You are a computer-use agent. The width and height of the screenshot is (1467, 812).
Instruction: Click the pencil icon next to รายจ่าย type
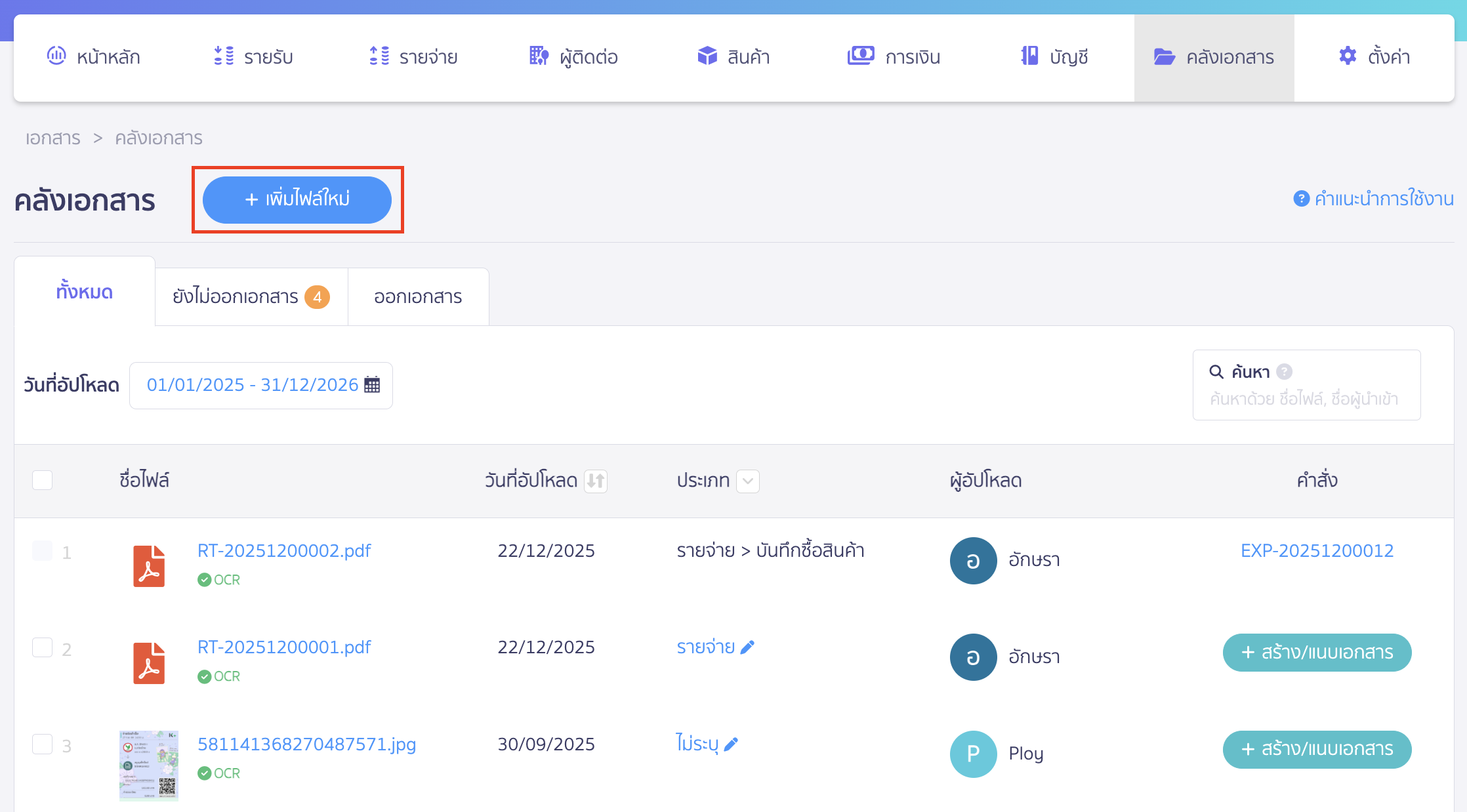pyautogui.click(x=747, y=647)
